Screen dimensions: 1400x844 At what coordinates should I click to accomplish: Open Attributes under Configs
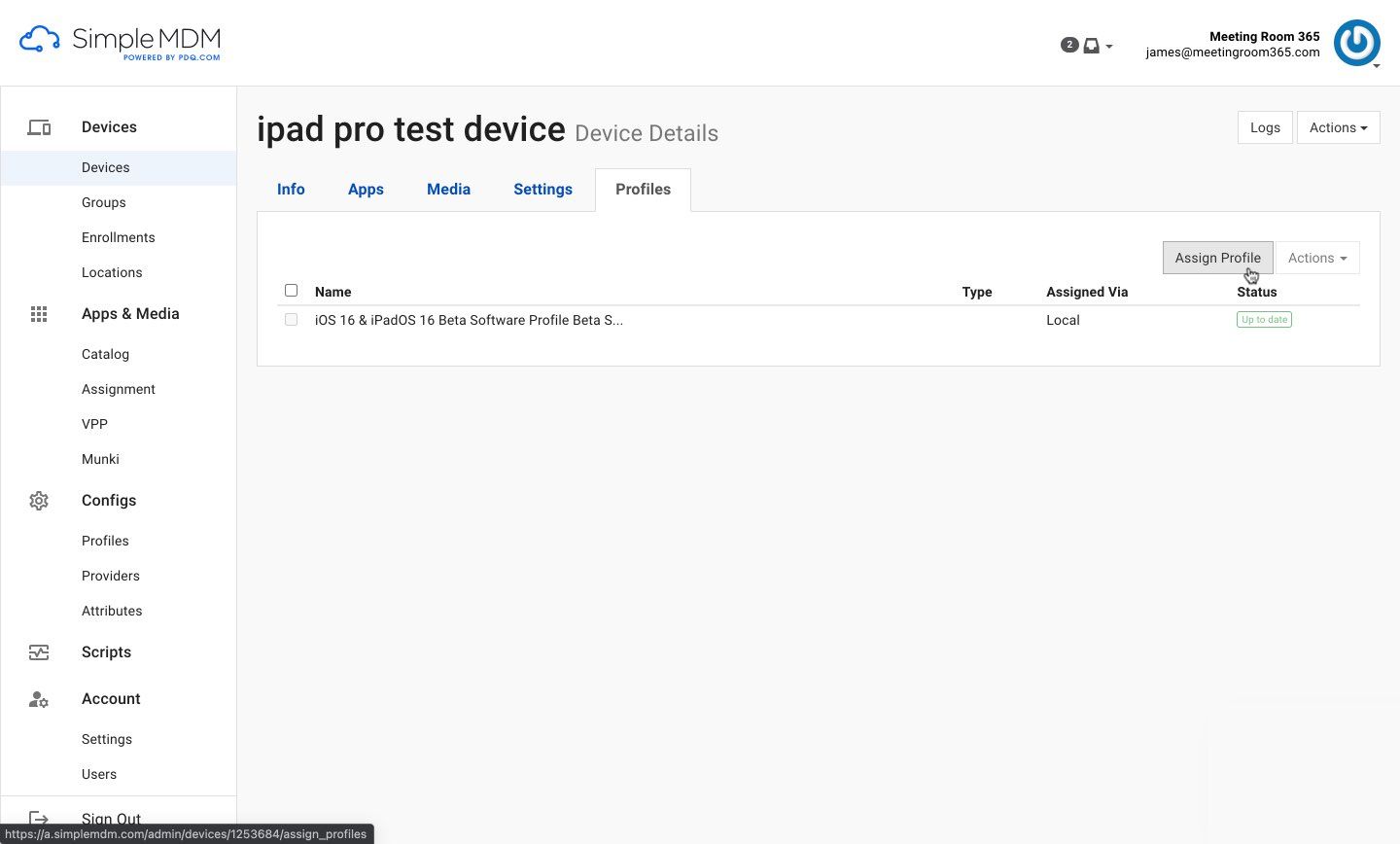click(x=112, y=611)
